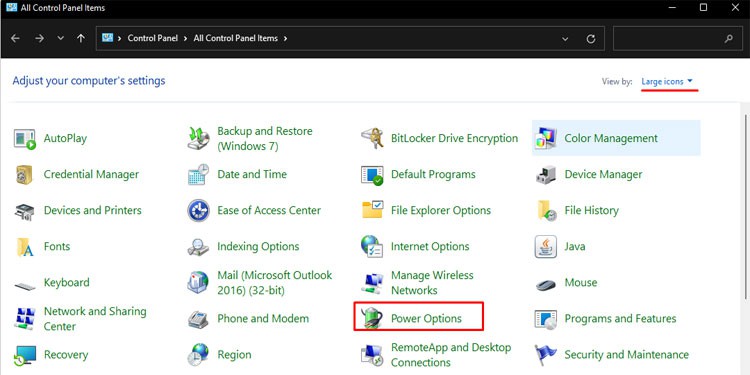Refresh the Control Panel view
This screenshot has width=750, height=375.
tap(591, 39)
